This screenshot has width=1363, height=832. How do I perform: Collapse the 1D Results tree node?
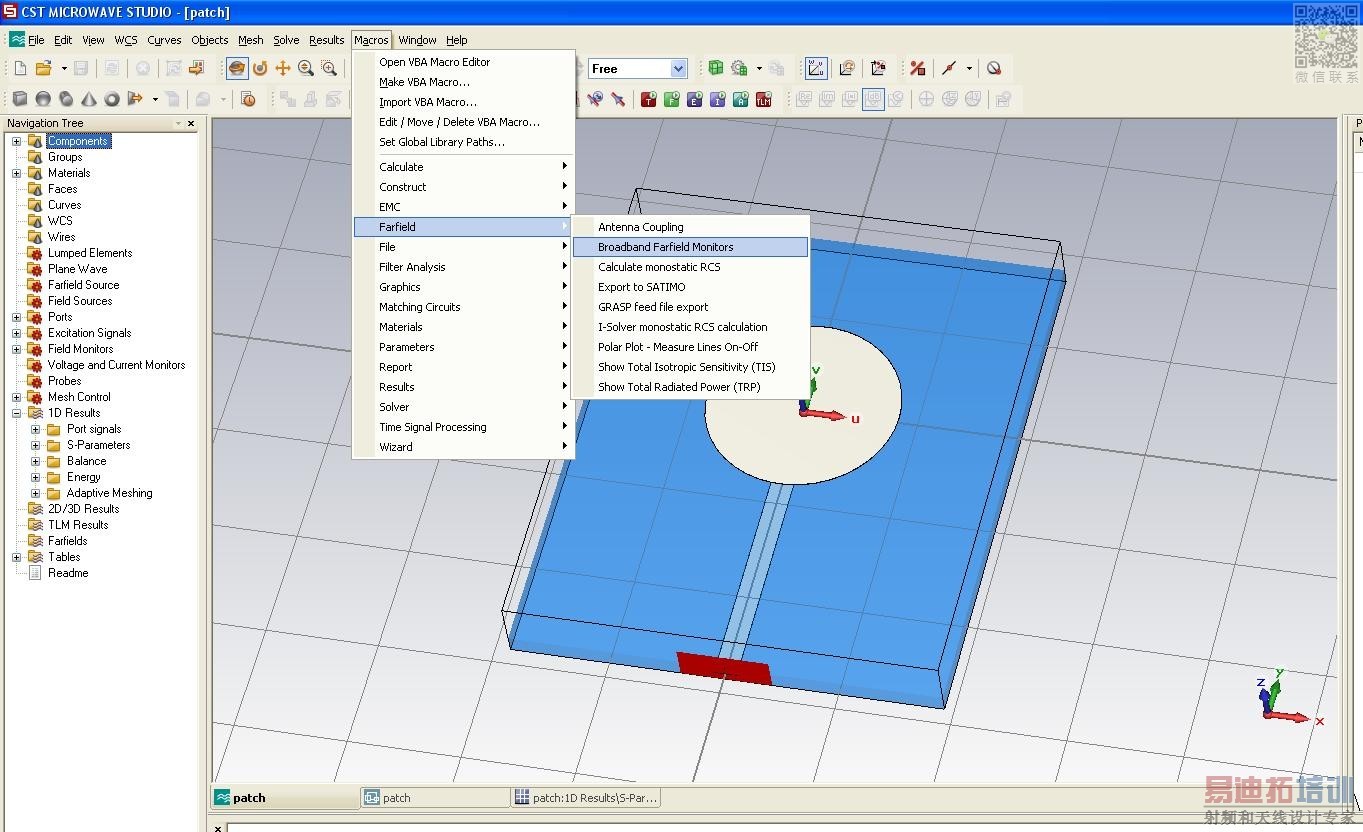coord(16,413)
